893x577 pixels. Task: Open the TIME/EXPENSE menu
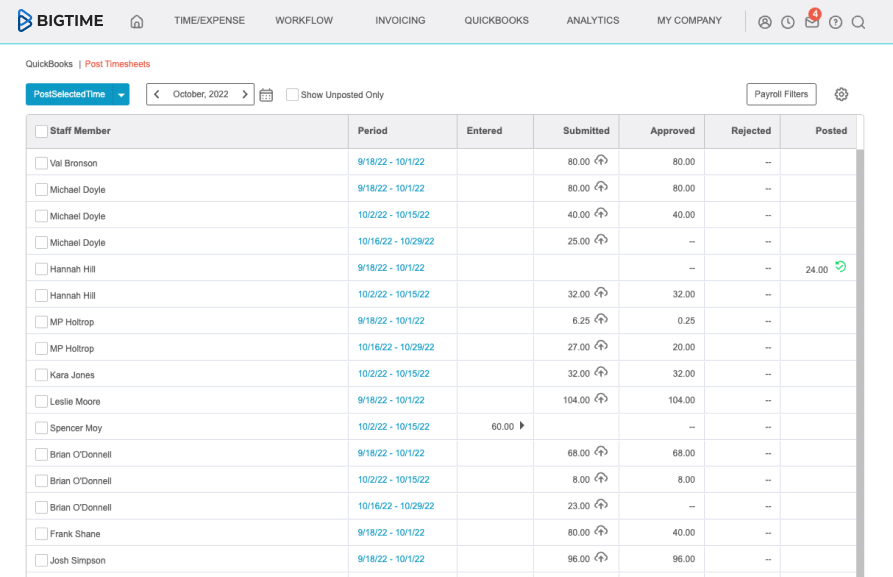click(x=210, y=21)
